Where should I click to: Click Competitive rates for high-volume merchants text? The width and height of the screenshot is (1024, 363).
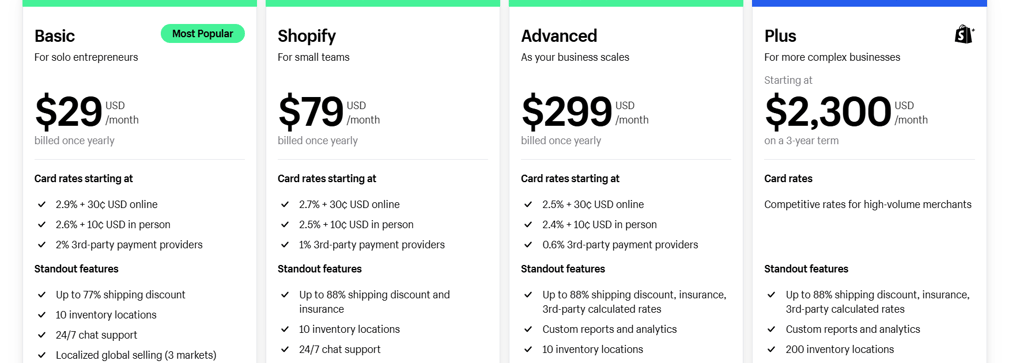(x=868, y=204)
